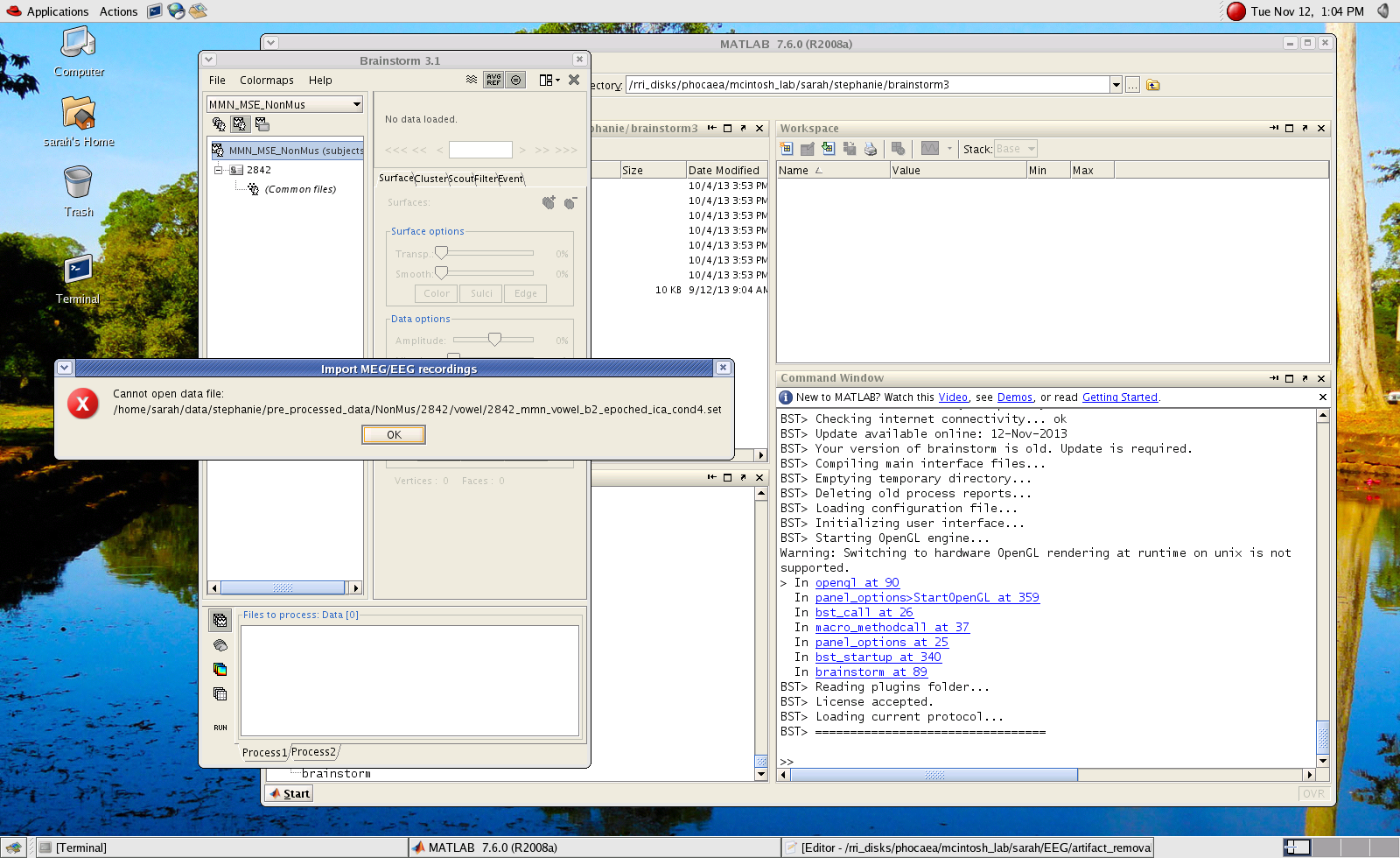
Task: Click the remove surface icon
Action: click(570, 202)
